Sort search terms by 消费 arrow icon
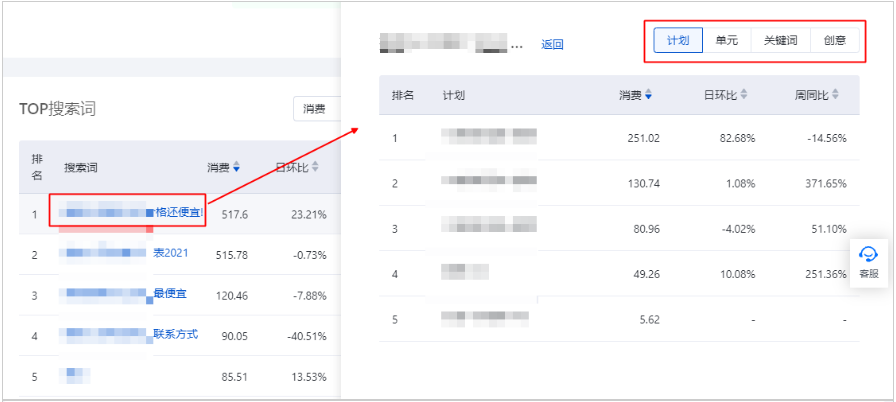This screenshot has width=896, height=402. tap(236, 167)
